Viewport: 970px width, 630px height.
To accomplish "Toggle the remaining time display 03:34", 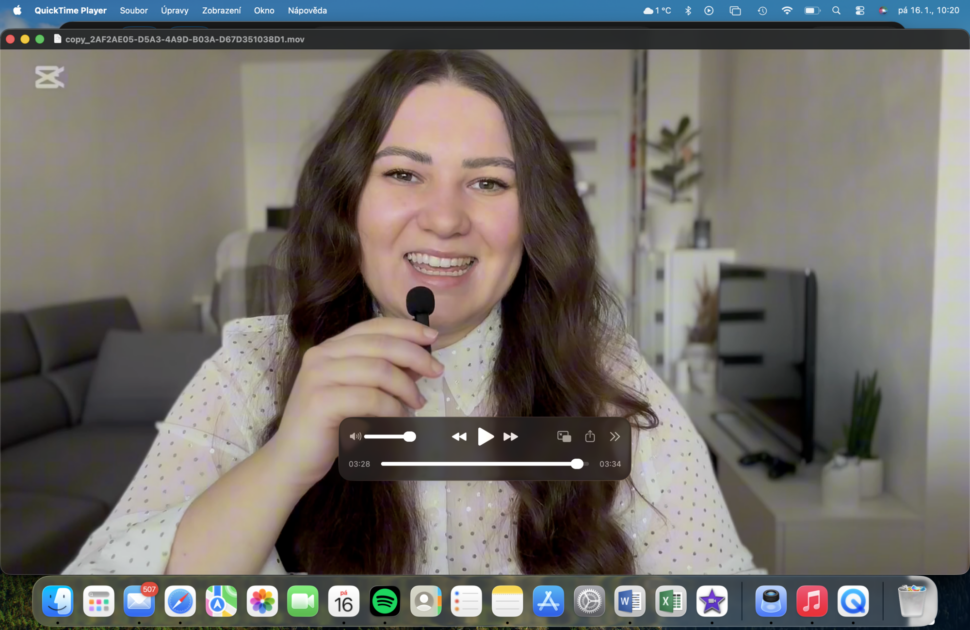I will pyautogui.click(x=610, y=464).
